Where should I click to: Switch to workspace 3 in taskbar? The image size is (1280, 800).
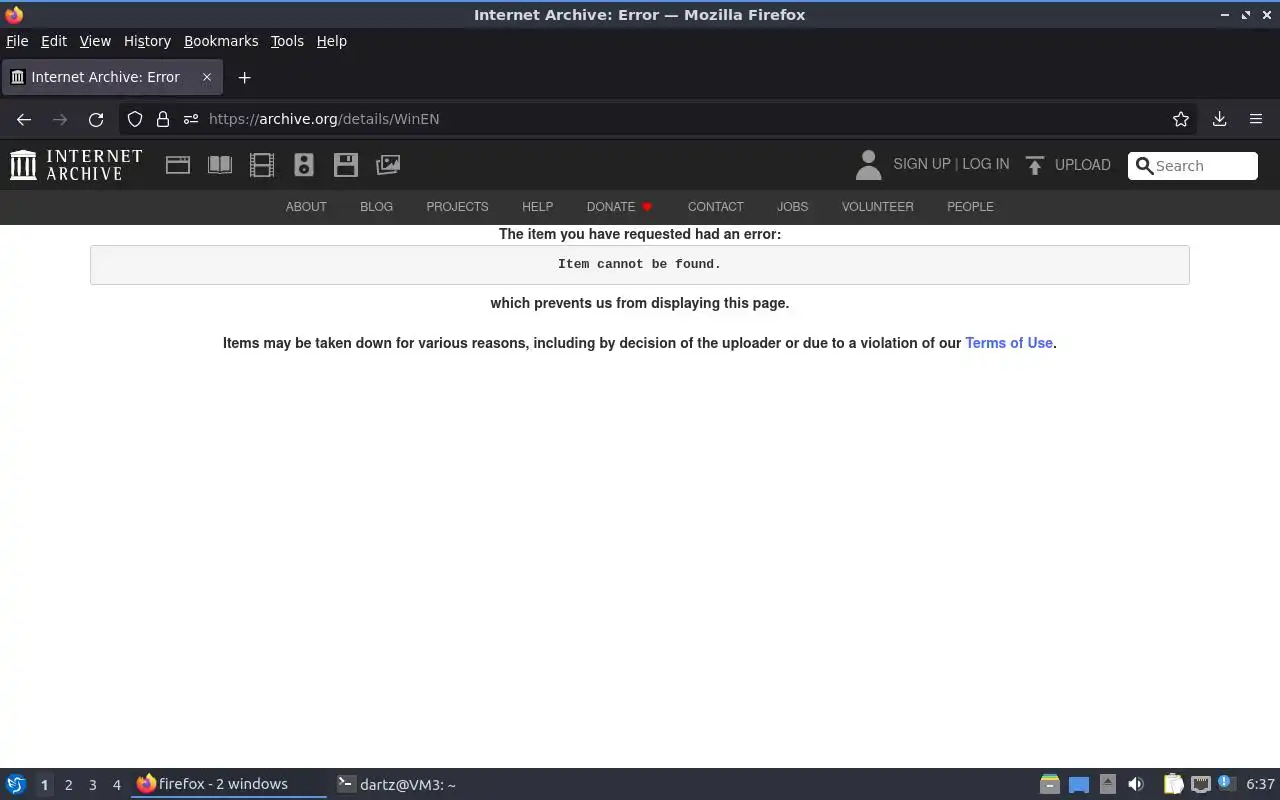click(x=92, y=785)
